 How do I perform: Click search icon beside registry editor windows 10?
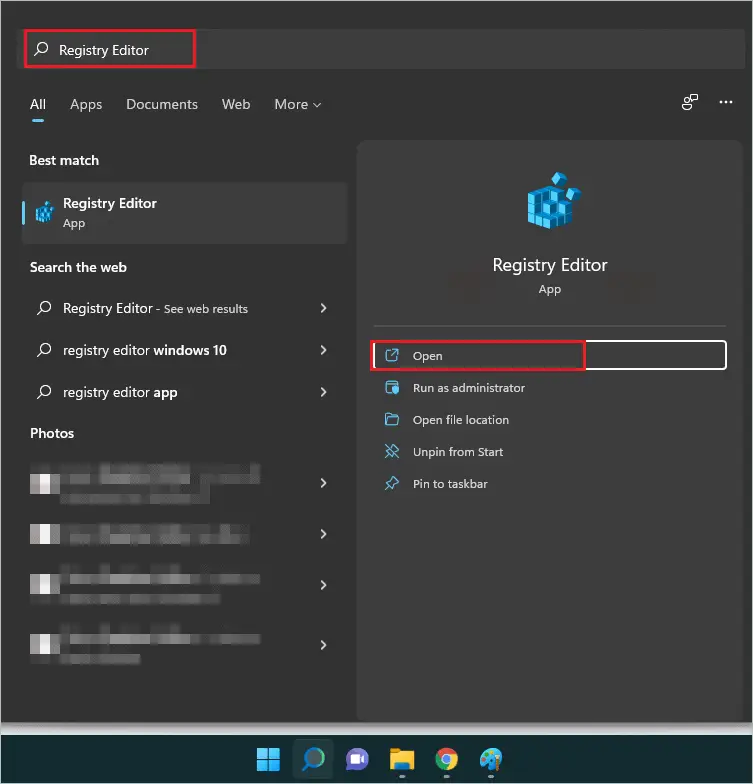(44, 350)
